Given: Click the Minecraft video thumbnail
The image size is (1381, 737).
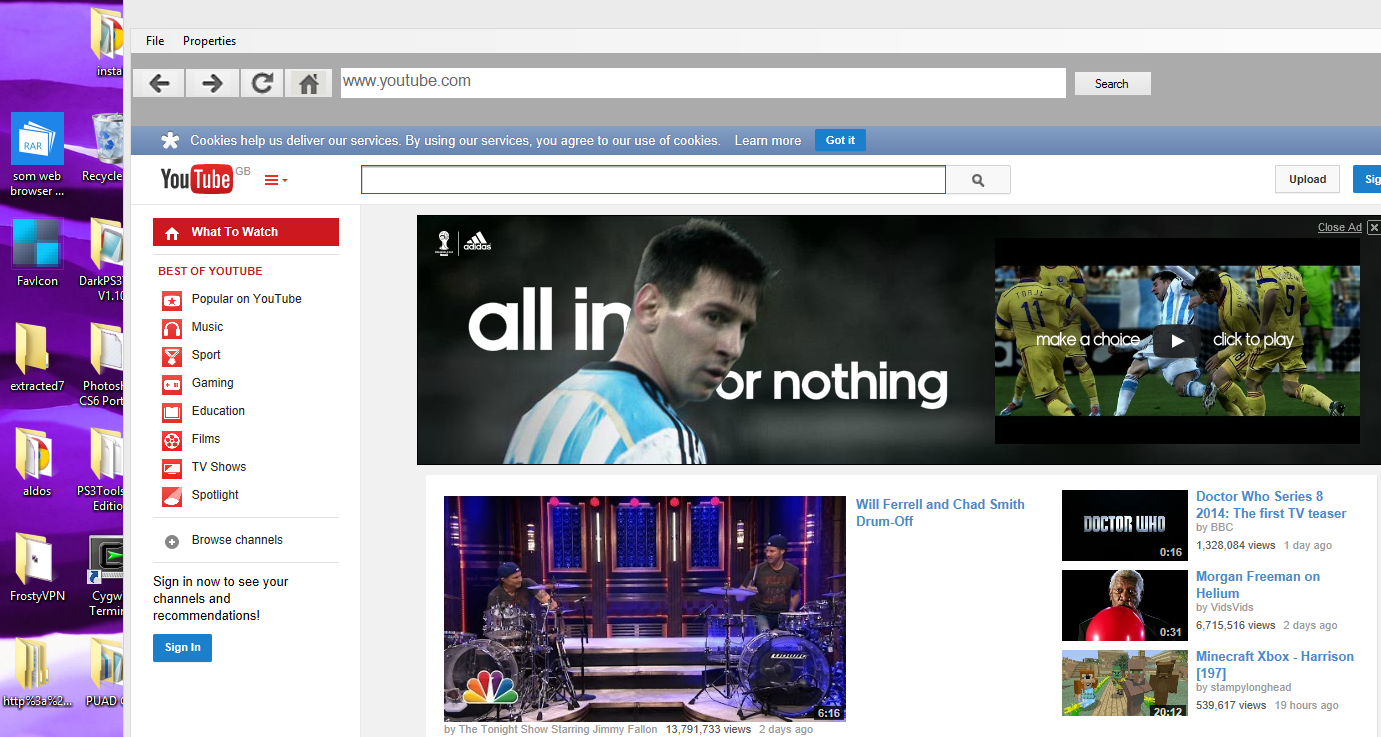Looking at the screenshot, I should coord(1125,685).
